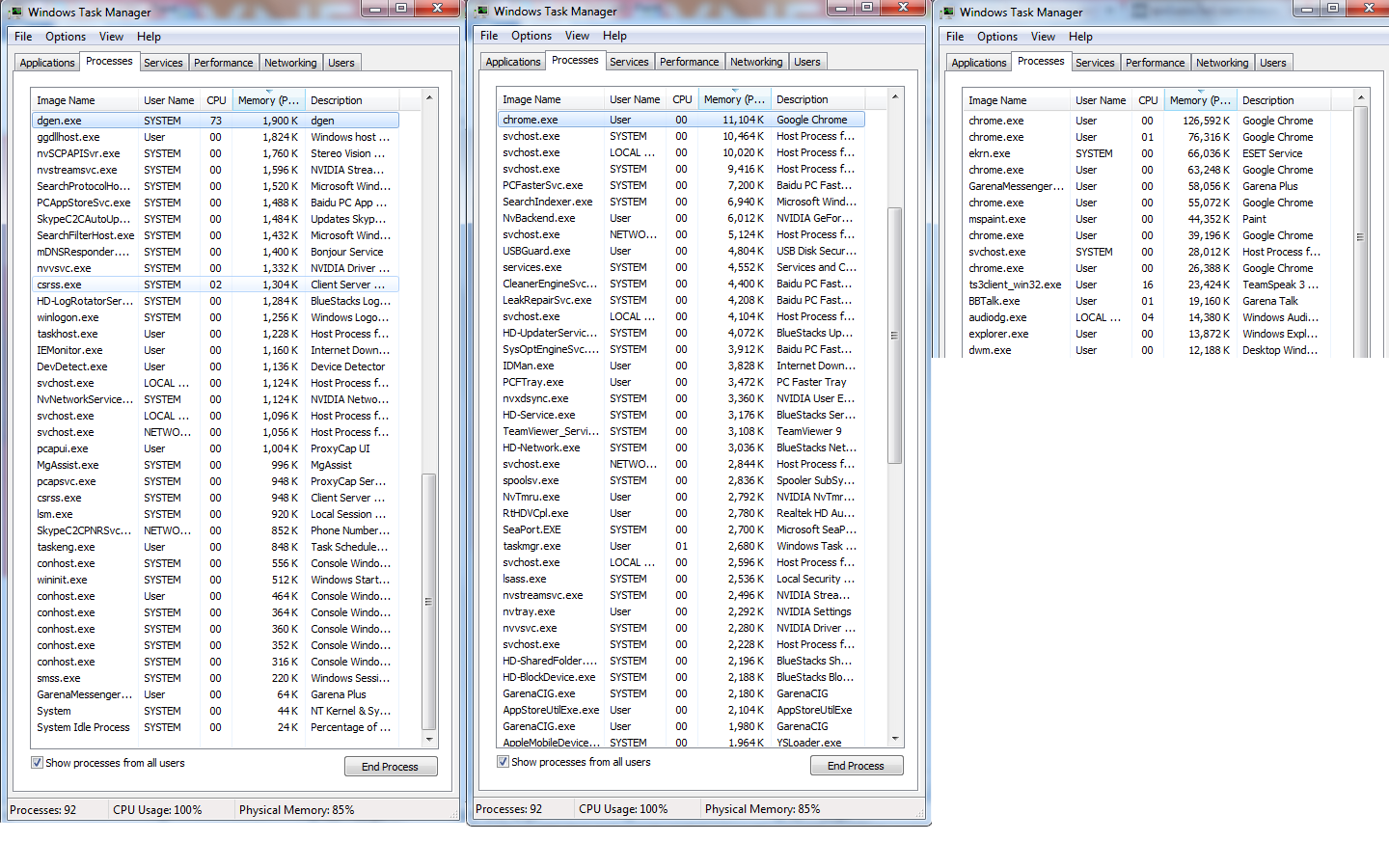Screen dimensions: 1389x868
Task: Select USBGuard.exe process row
Action: (x=681, y=251)
